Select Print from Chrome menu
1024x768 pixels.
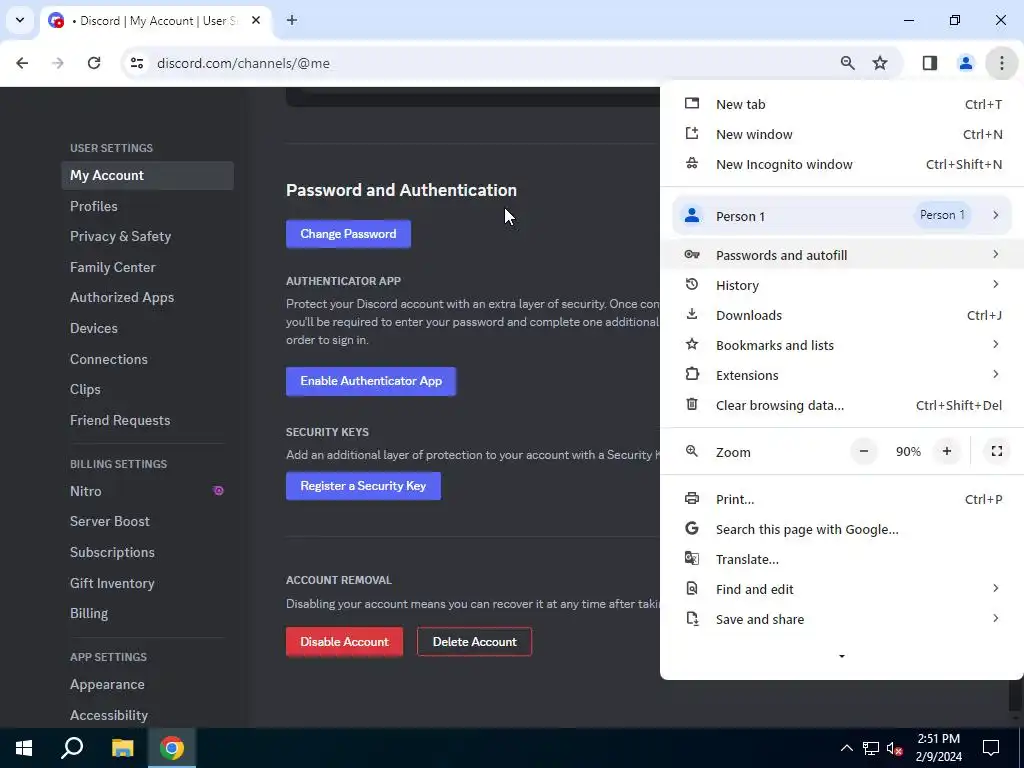[x=842, y=499]
